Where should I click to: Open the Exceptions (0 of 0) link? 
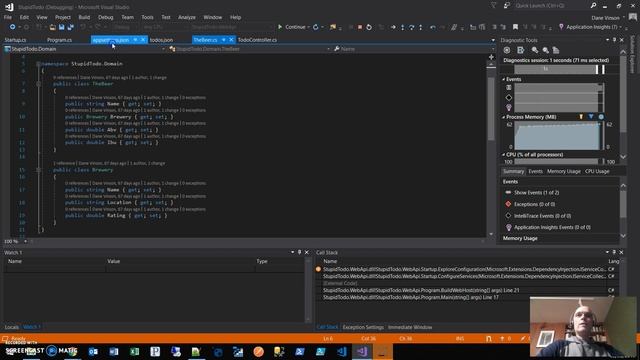click(x=535, y=204)
